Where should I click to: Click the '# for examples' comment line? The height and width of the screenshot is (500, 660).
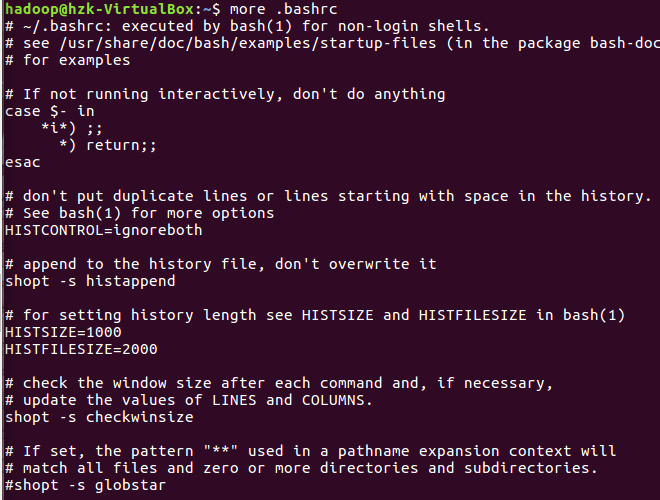pos(68,60)
